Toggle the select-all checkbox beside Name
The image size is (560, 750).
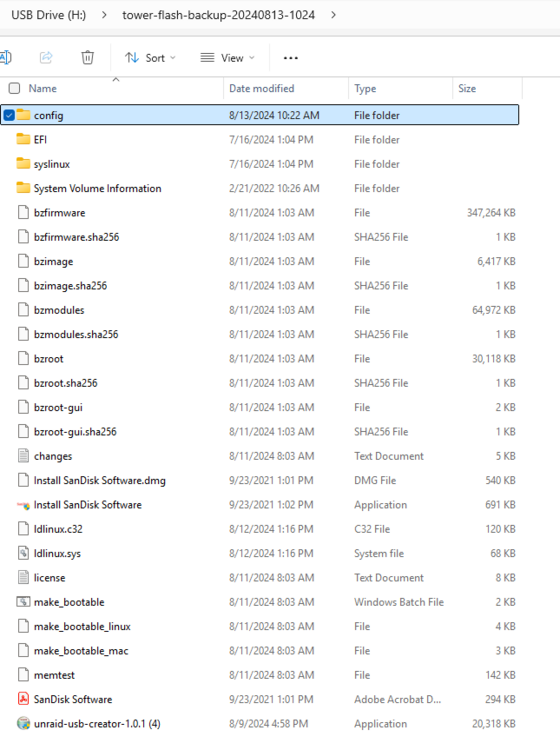click(14, 88)
